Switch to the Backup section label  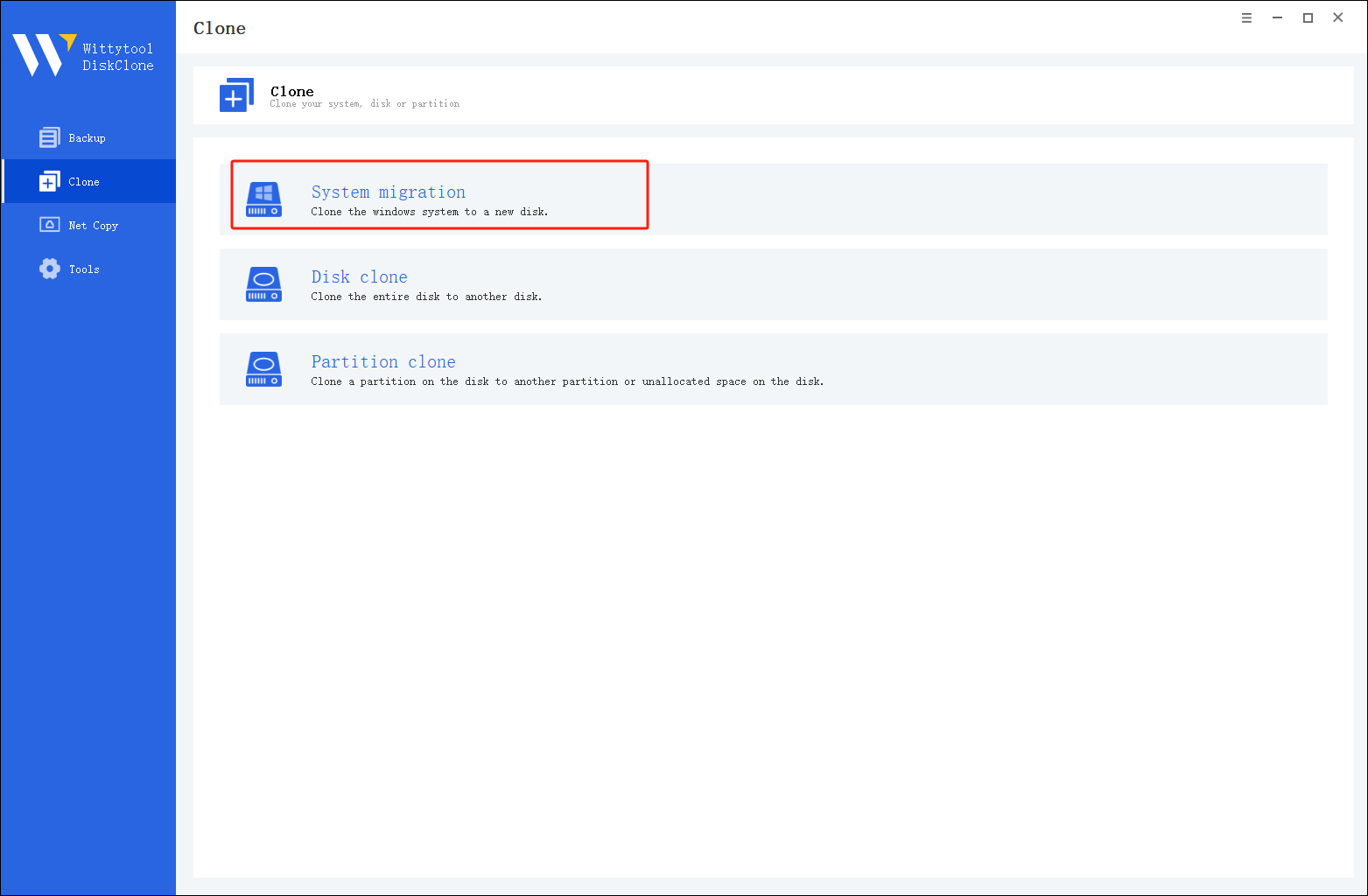(x=87, y=138)
